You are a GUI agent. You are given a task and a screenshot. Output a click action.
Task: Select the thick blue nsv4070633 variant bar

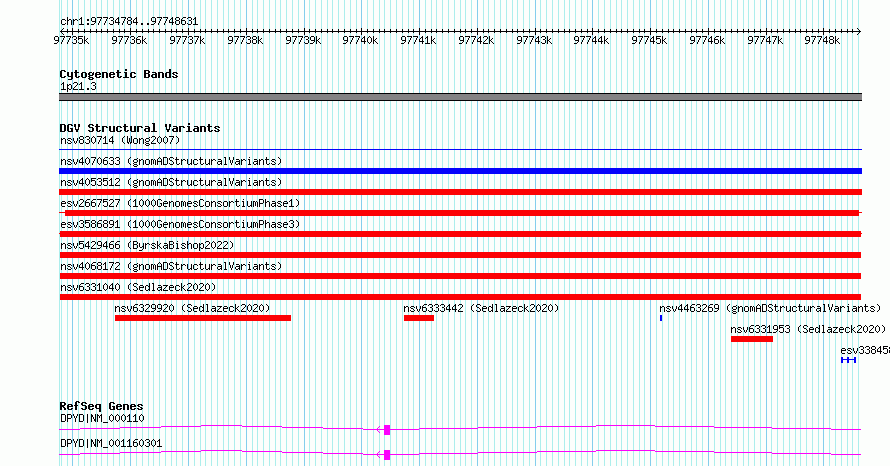click(460, 171)
